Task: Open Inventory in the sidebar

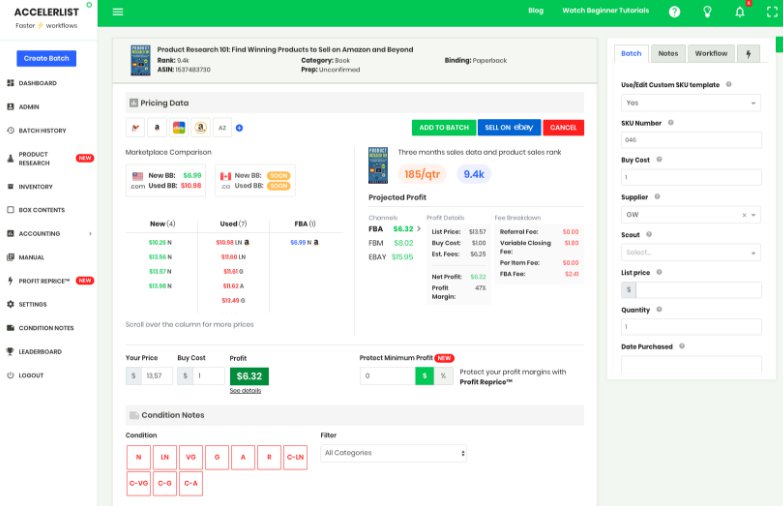Action: pyautogui.click(x=35, y=186)
